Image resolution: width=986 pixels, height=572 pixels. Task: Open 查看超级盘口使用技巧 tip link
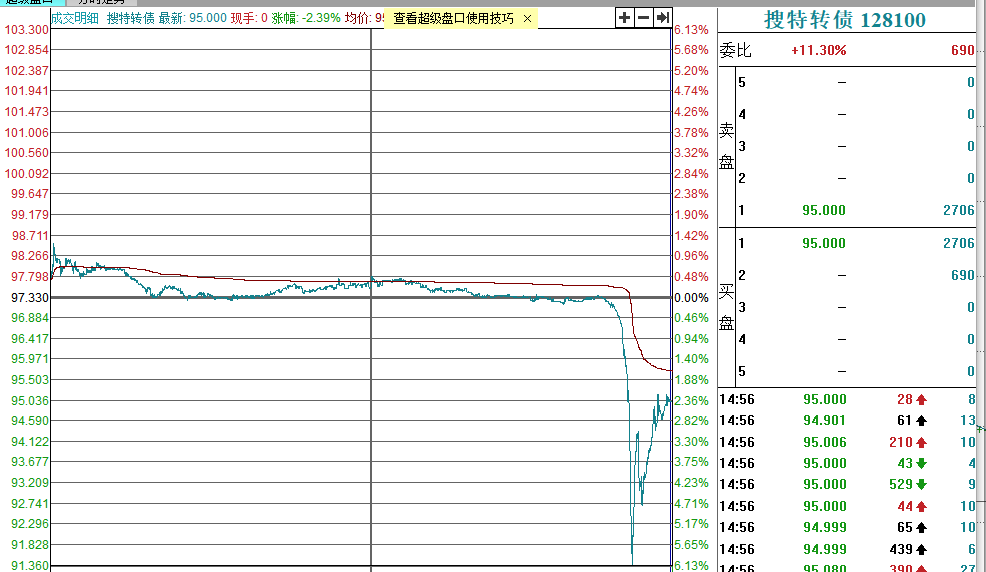(x=453, y=19)
